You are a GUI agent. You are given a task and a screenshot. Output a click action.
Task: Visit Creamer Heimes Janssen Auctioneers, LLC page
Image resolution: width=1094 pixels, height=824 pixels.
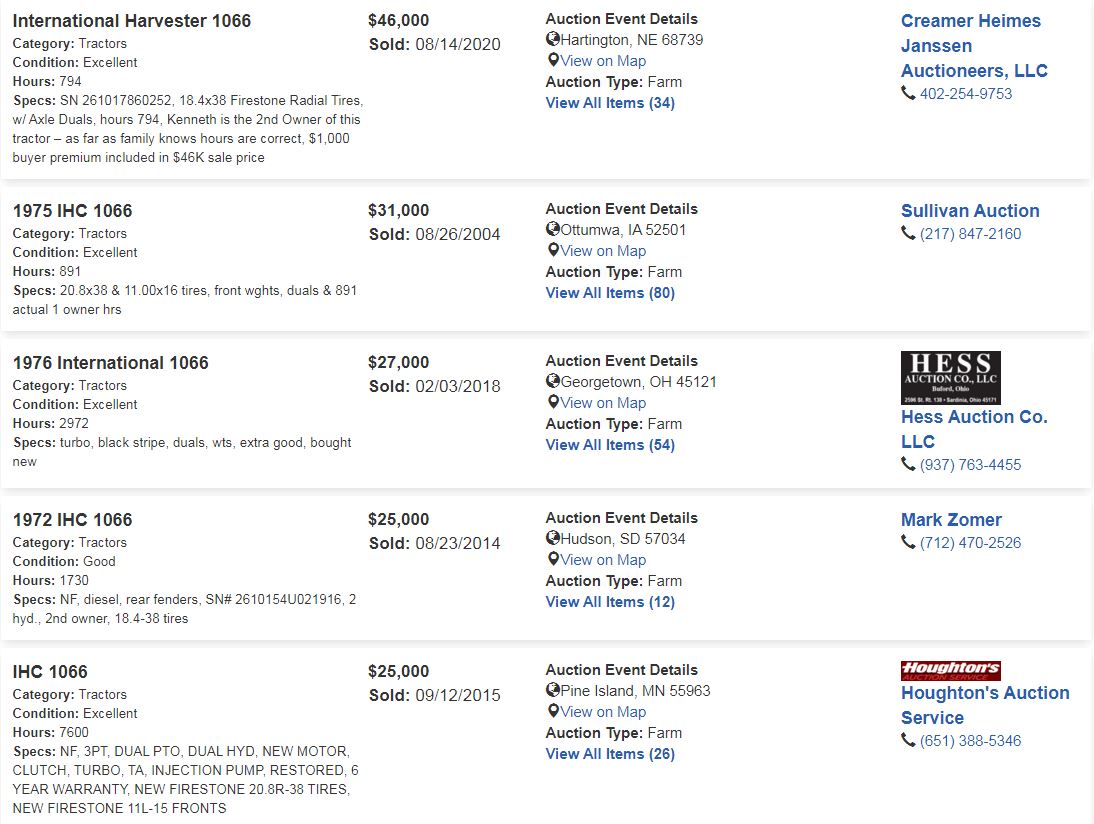pos(974,46)
